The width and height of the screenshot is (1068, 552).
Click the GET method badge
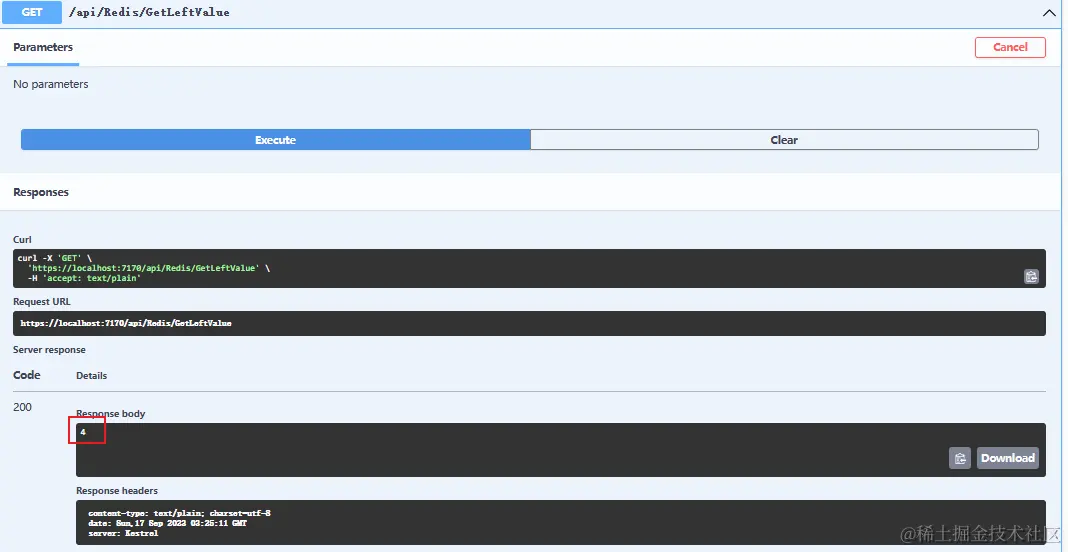coord(32,12)
